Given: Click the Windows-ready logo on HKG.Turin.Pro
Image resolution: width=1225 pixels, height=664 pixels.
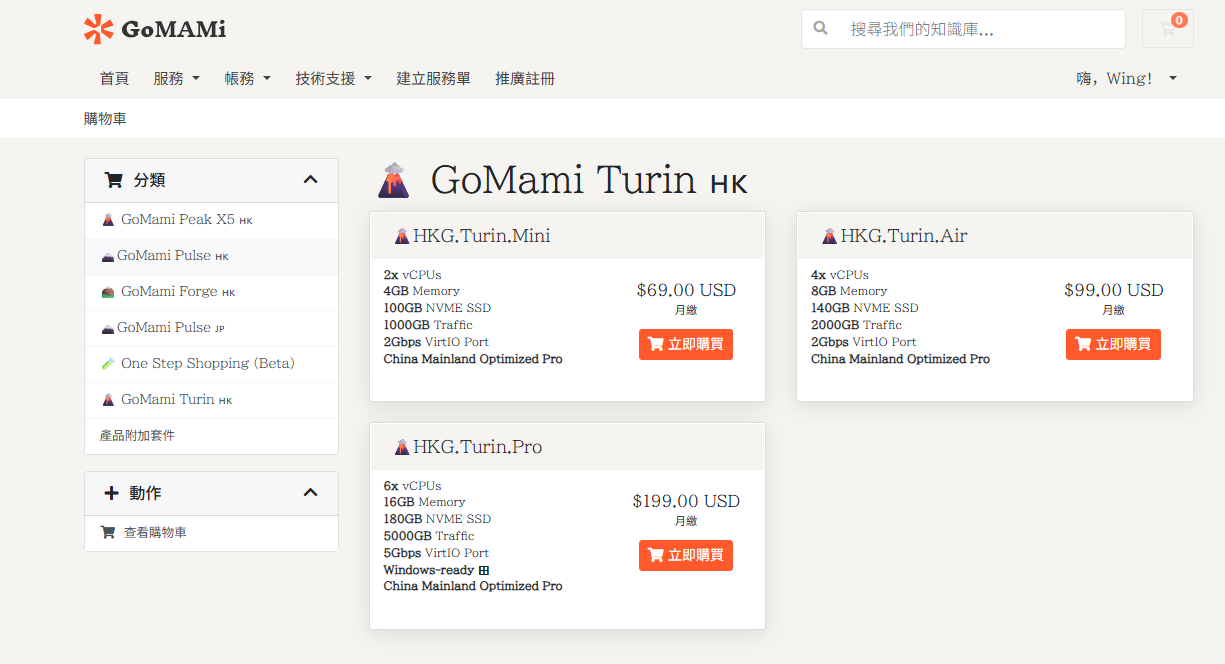Looking at the screenshot, I should coord(485,569).
